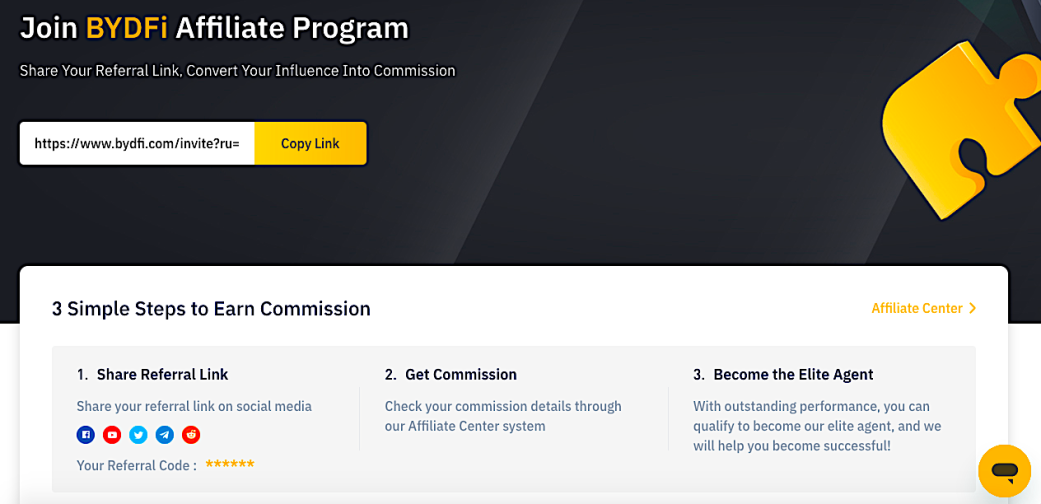Click the Your Referral Code label
1041x504 pixels.
click(x=137, y=465)
